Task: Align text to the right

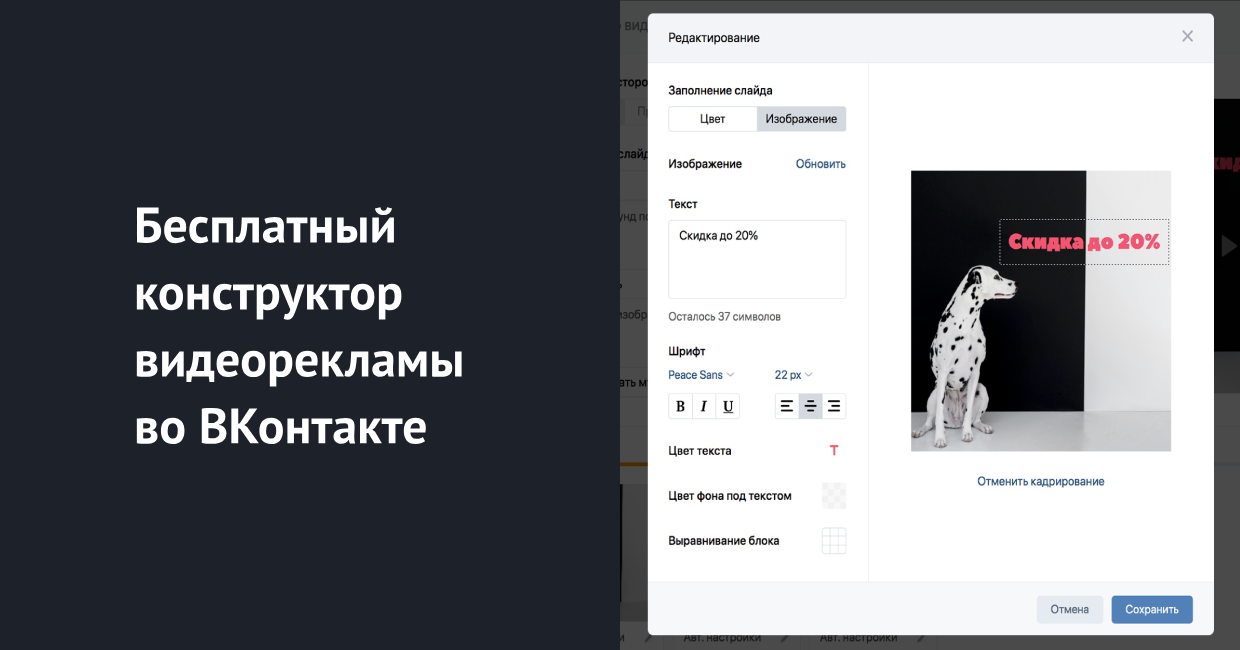Action: click(x=834, y=406)
